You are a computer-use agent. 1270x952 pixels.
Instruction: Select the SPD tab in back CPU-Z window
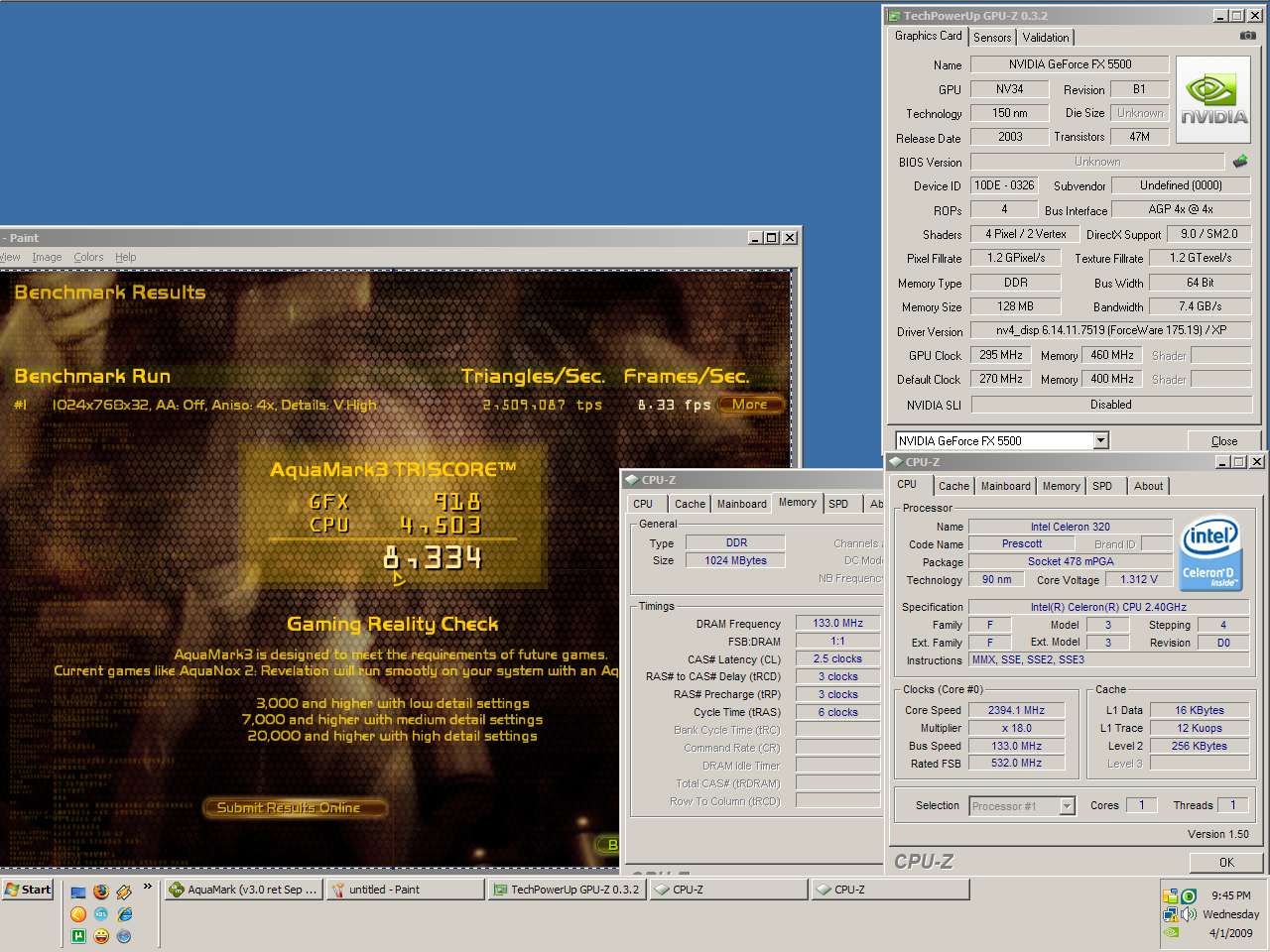point(838,504)
